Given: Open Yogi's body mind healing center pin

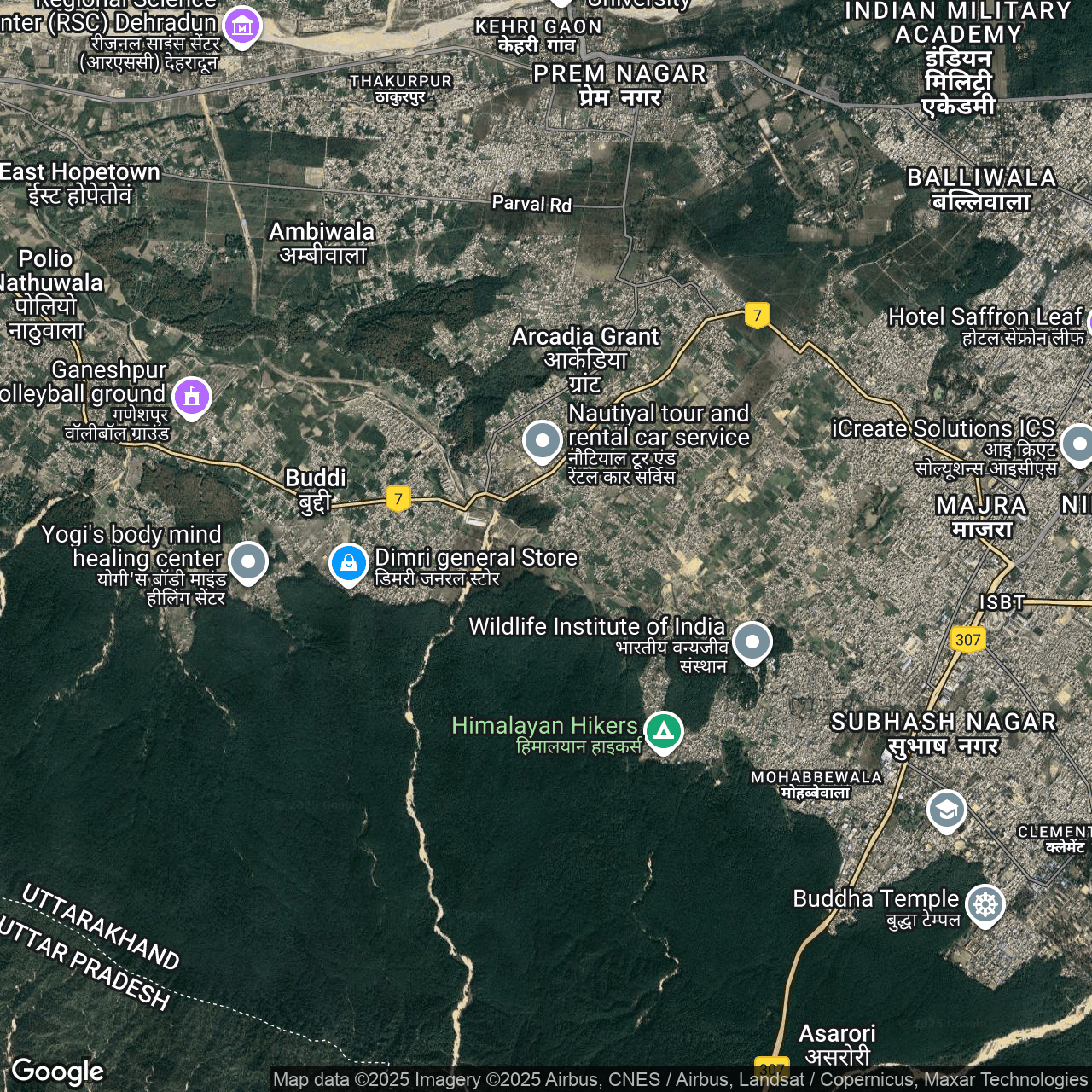Looking at the screenshot, I should coord(248,561).
